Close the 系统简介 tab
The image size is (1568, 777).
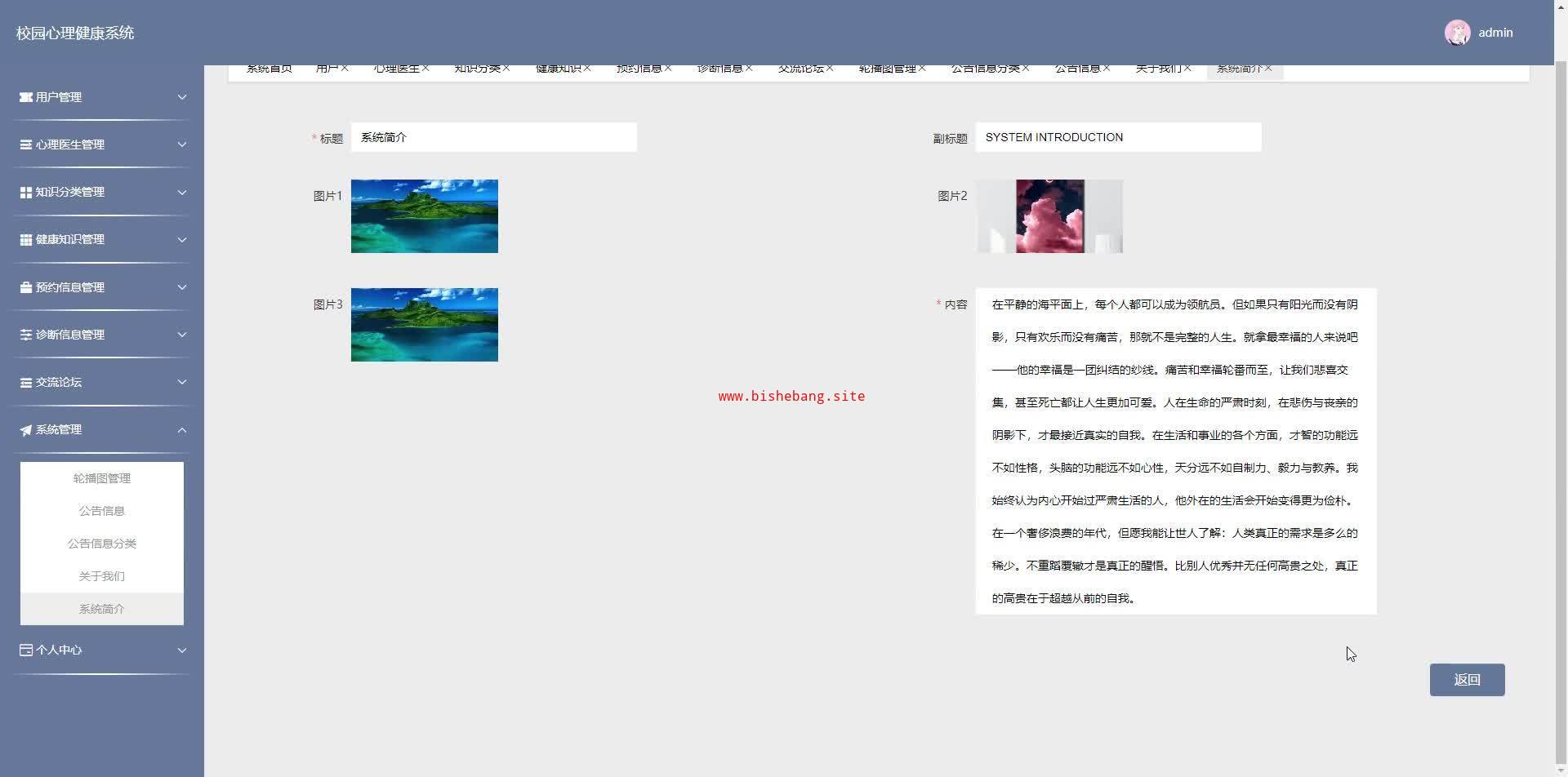point(1268,69)
